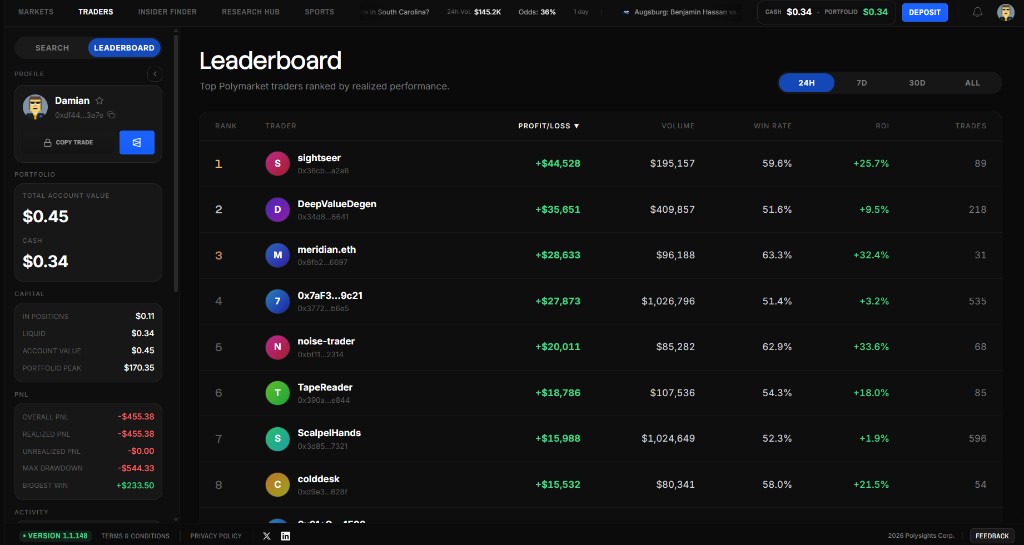Open the notifications bell

977,12
